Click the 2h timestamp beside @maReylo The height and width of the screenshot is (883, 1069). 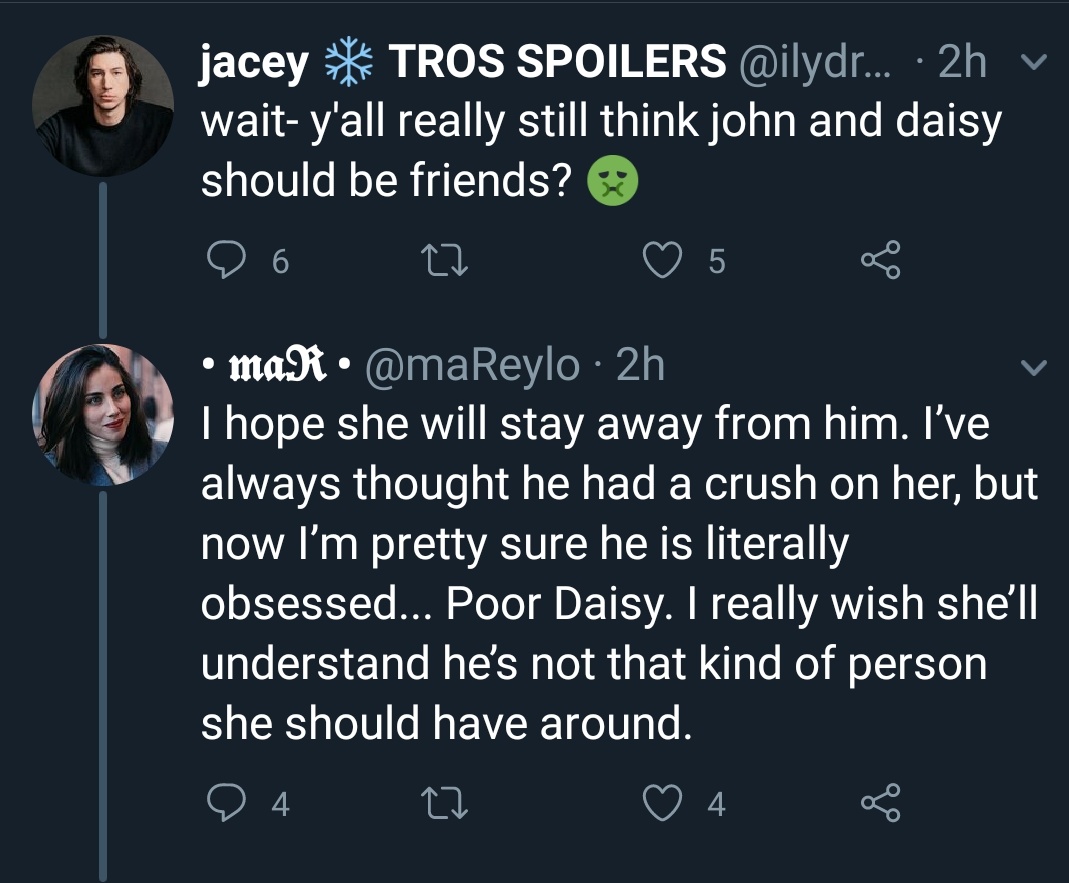click(639, 367)
